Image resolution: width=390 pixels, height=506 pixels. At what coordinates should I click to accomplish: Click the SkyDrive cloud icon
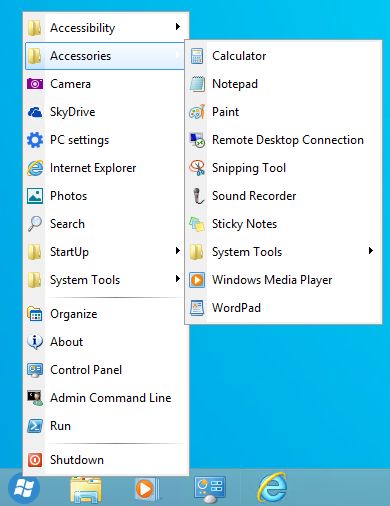(35, 112)
